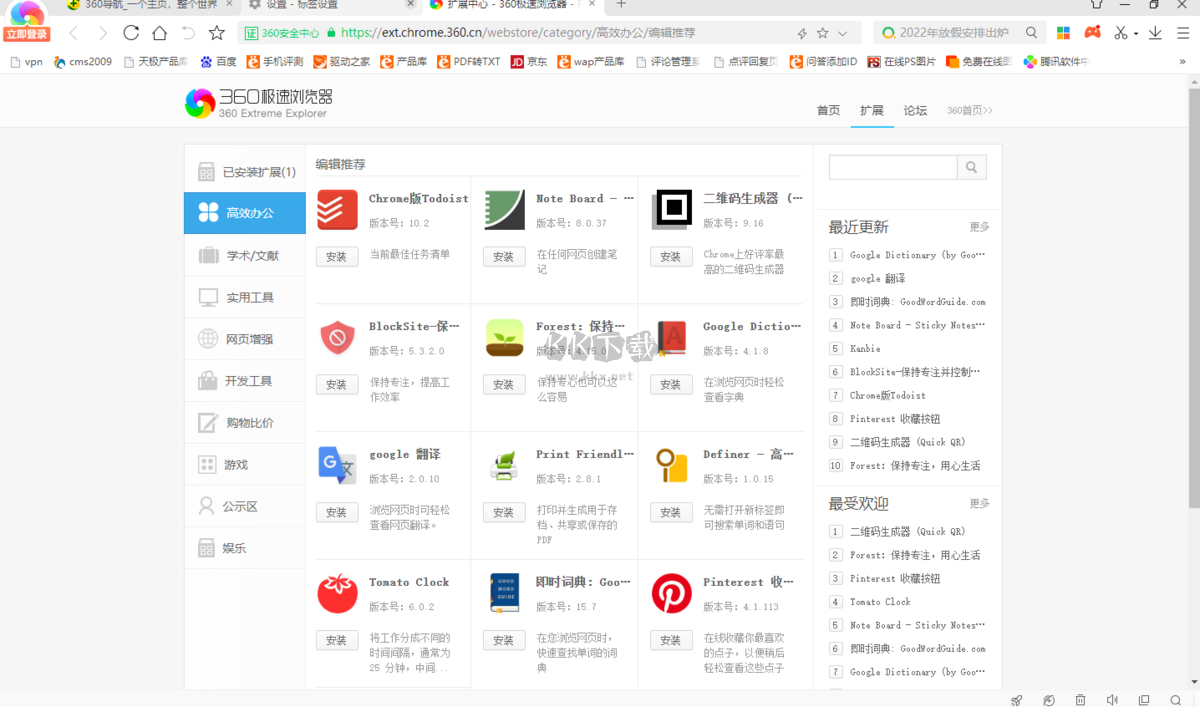Click the browser back arrow
The width and height of the screenshot is (1200, 707).
click(x=73, y=33)
